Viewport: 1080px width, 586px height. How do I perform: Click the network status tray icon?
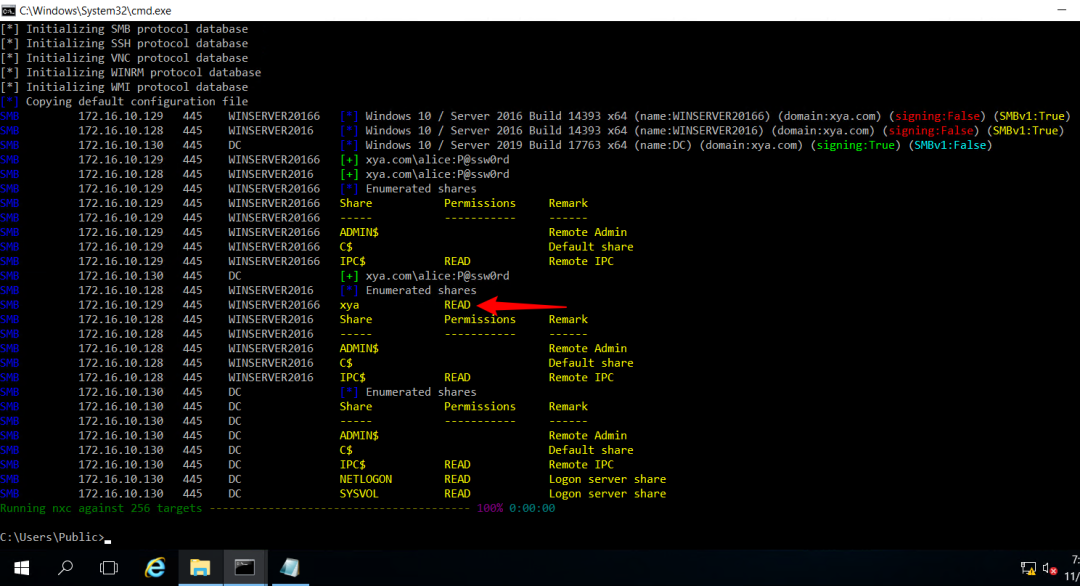point(1028,569)
